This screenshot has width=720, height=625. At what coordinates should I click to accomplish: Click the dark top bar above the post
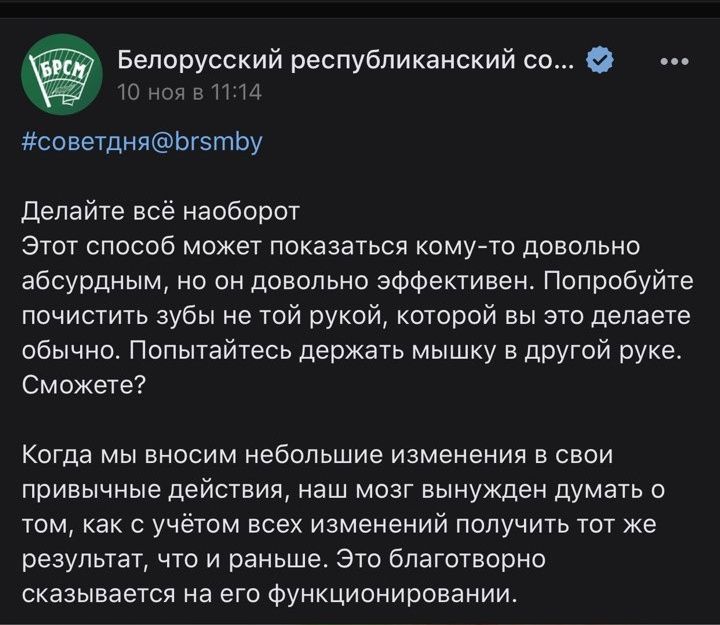(x=360, y=9)
